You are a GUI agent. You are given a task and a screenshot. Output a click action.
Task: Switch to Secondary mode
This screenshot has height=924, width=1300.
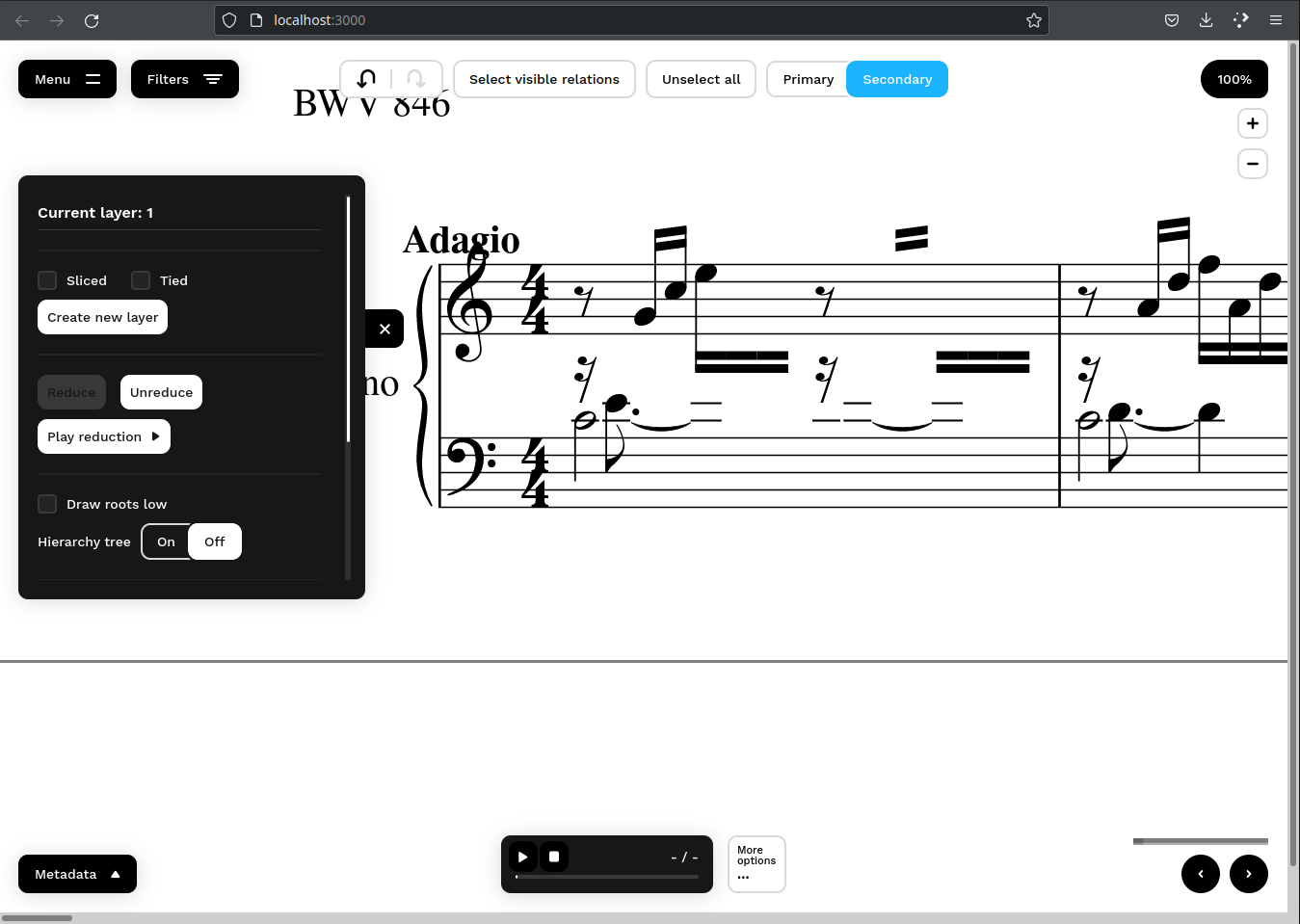point(897,79)
